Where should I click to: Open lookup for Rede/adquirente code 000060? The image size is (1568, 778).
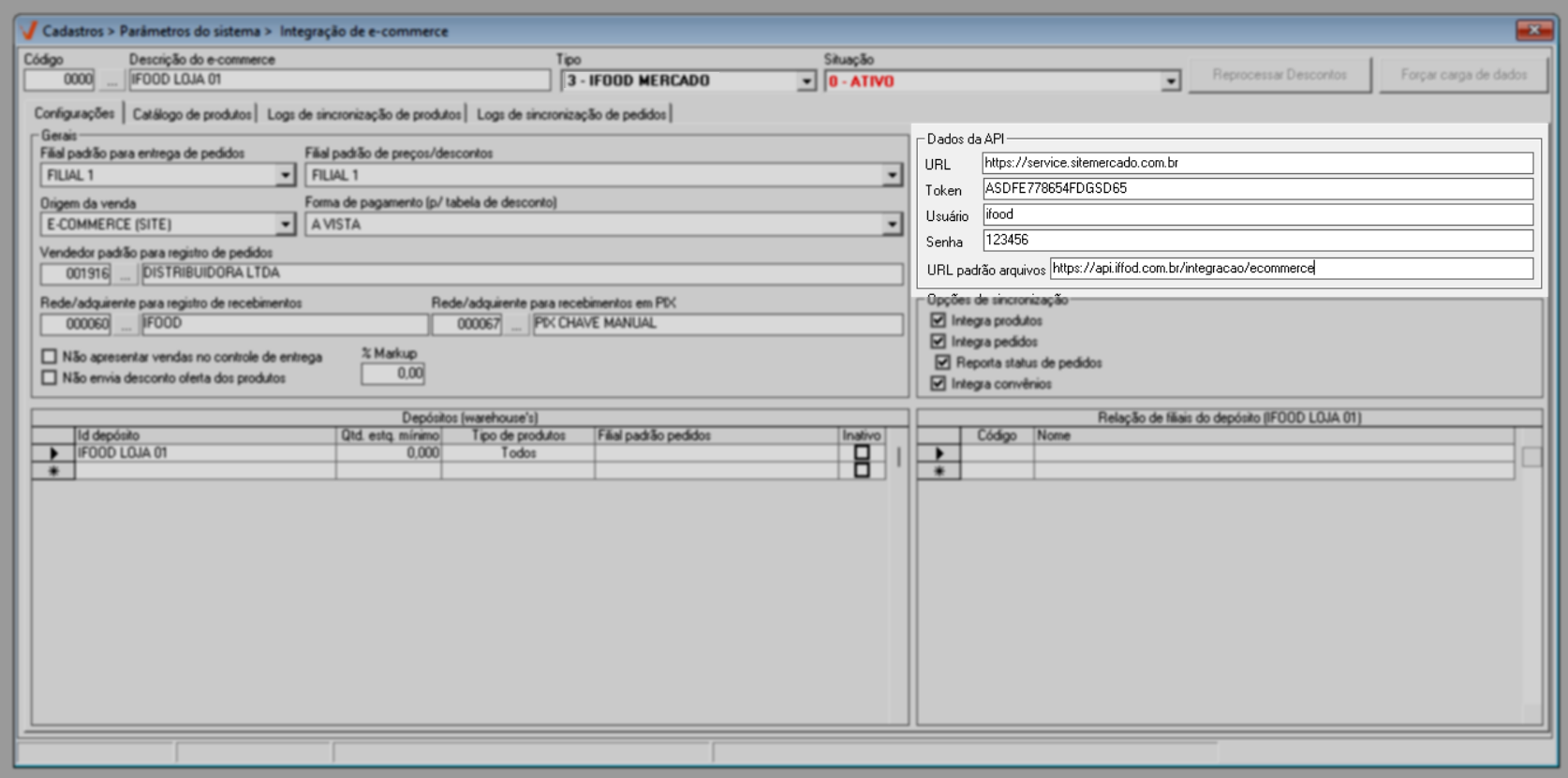coord(126,325)
